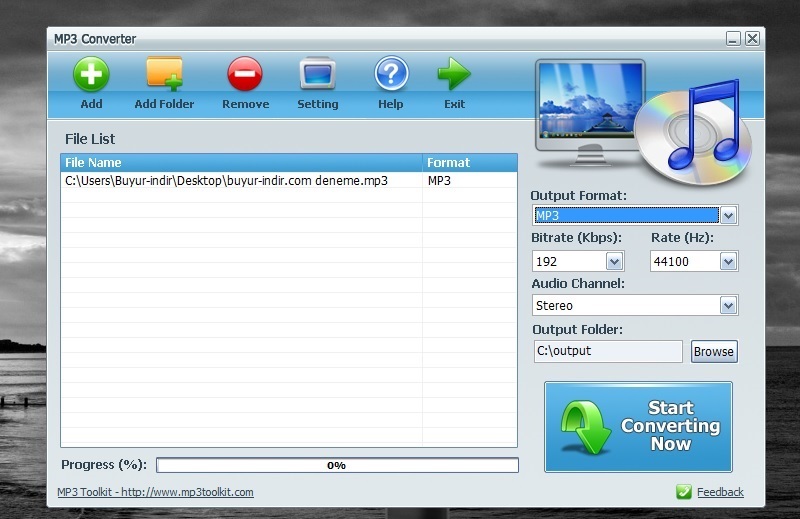This screenshot has height=519, width=800.
Task: Expand the Rate (Hz) dropdown arrow
Action: pos(729,262)
